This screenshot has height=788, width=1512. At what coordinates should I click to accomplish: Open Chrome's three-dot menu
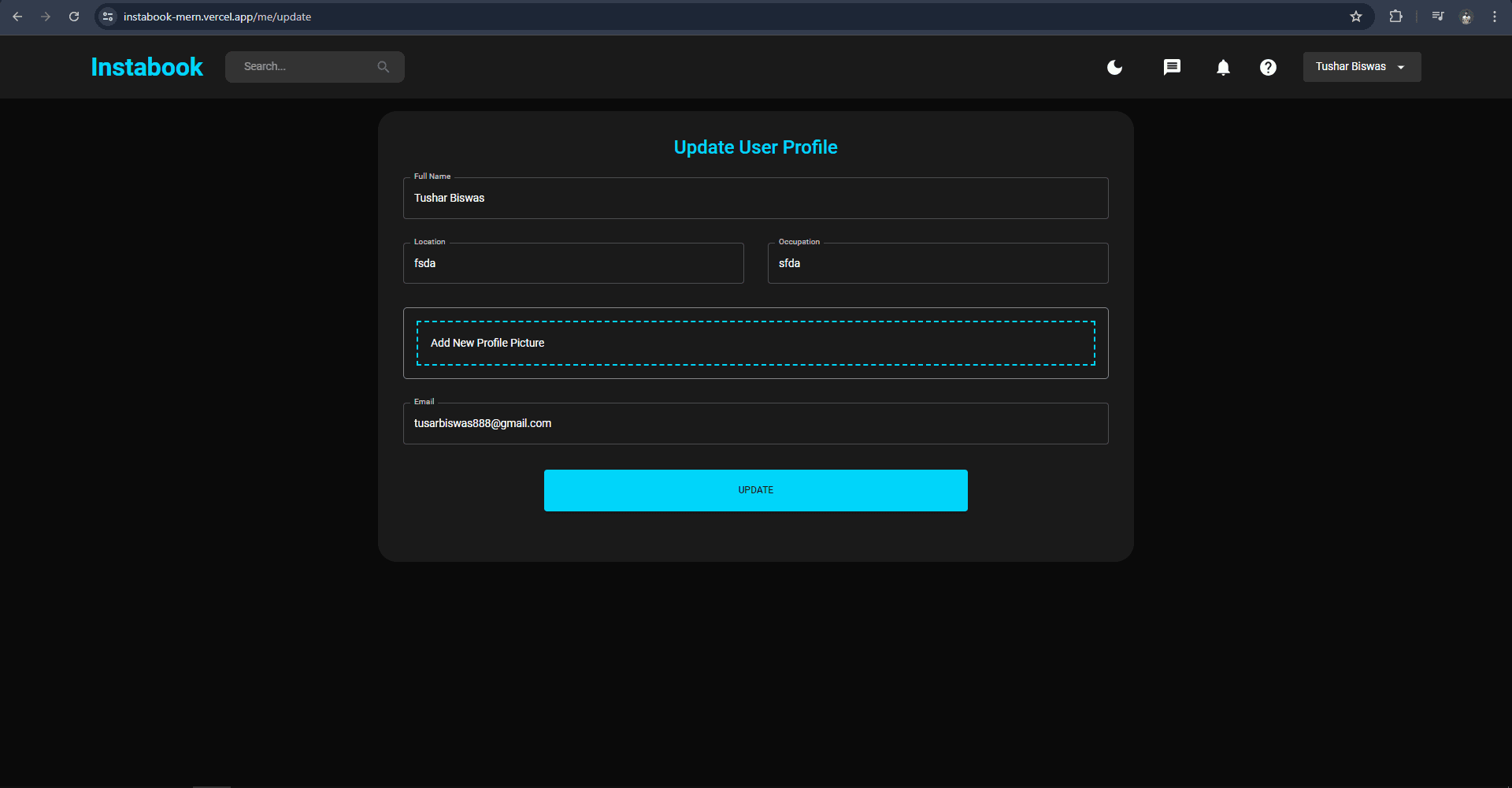[x=1495, y=16]
